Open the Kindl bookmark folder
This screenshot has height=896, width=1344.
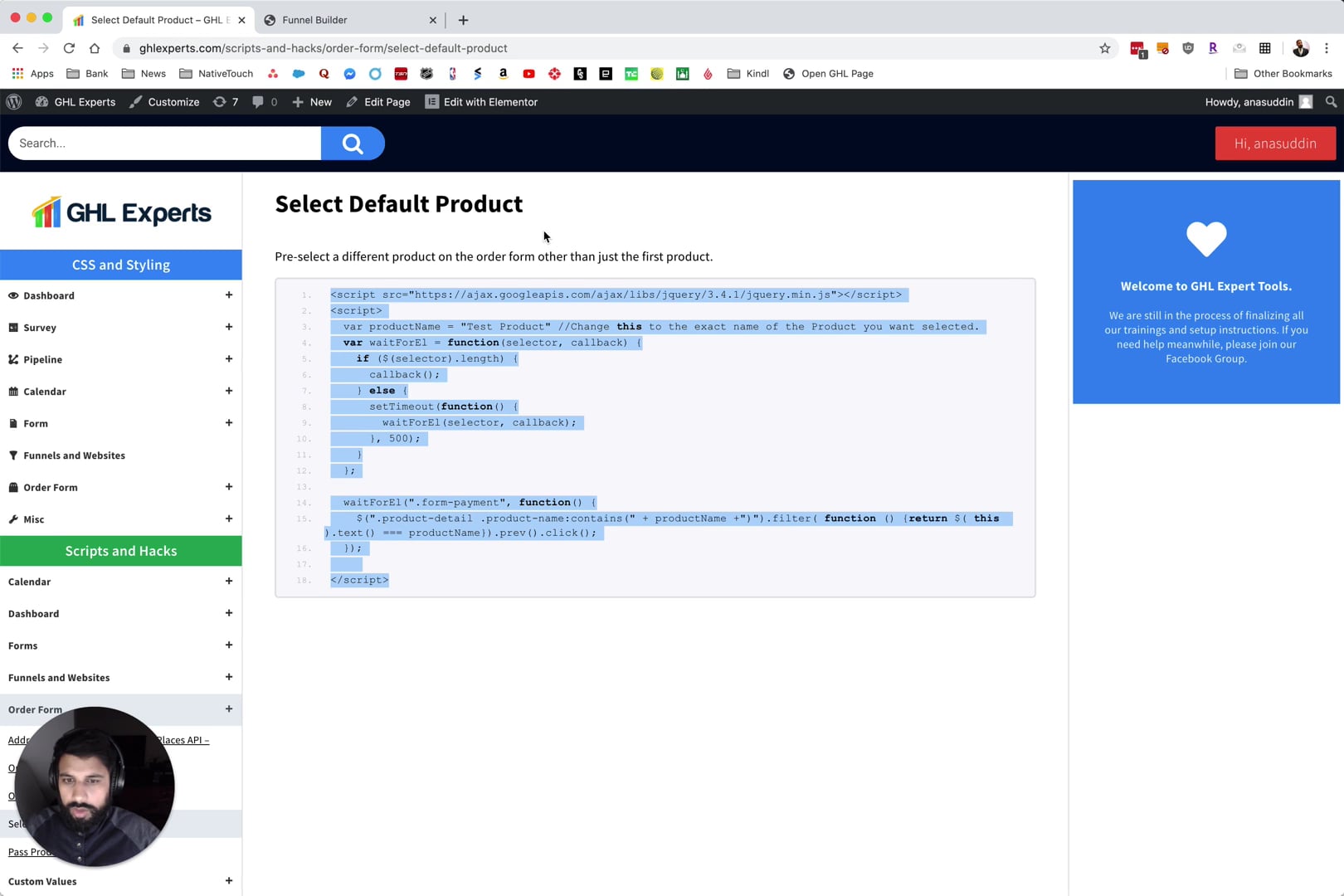[748, 74]
